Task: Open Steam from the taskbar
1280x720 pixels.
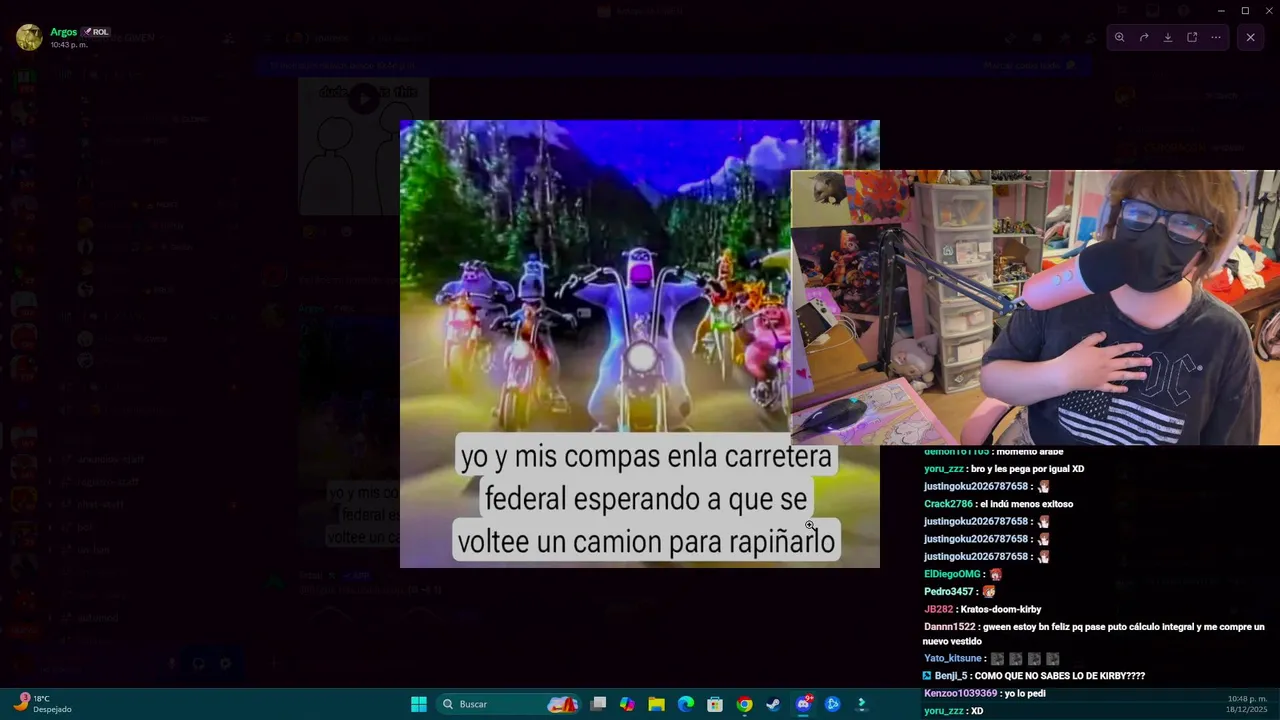Action: [x=773, y=704]
